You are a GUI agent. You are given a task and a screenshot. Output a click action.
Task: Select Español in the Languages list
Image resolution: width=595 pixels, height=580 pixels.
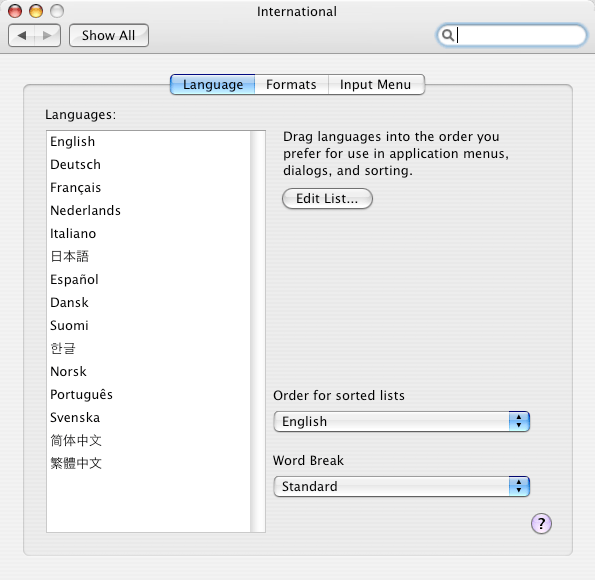coord(148,280)
